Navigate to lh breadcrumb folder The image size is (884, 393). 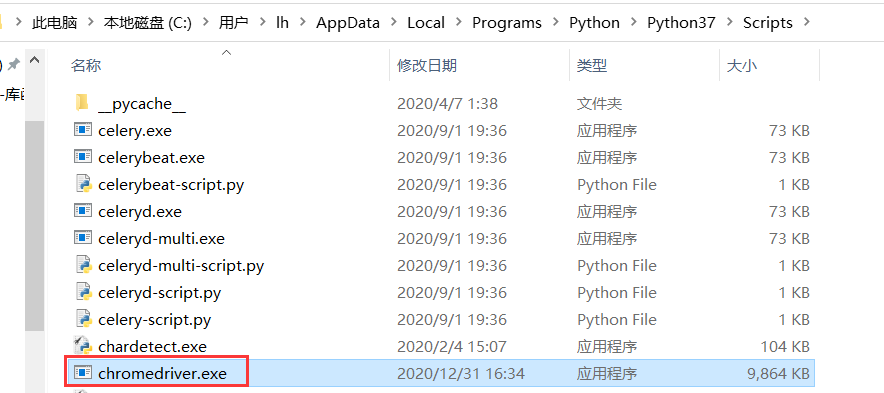(x=282, y=23)
